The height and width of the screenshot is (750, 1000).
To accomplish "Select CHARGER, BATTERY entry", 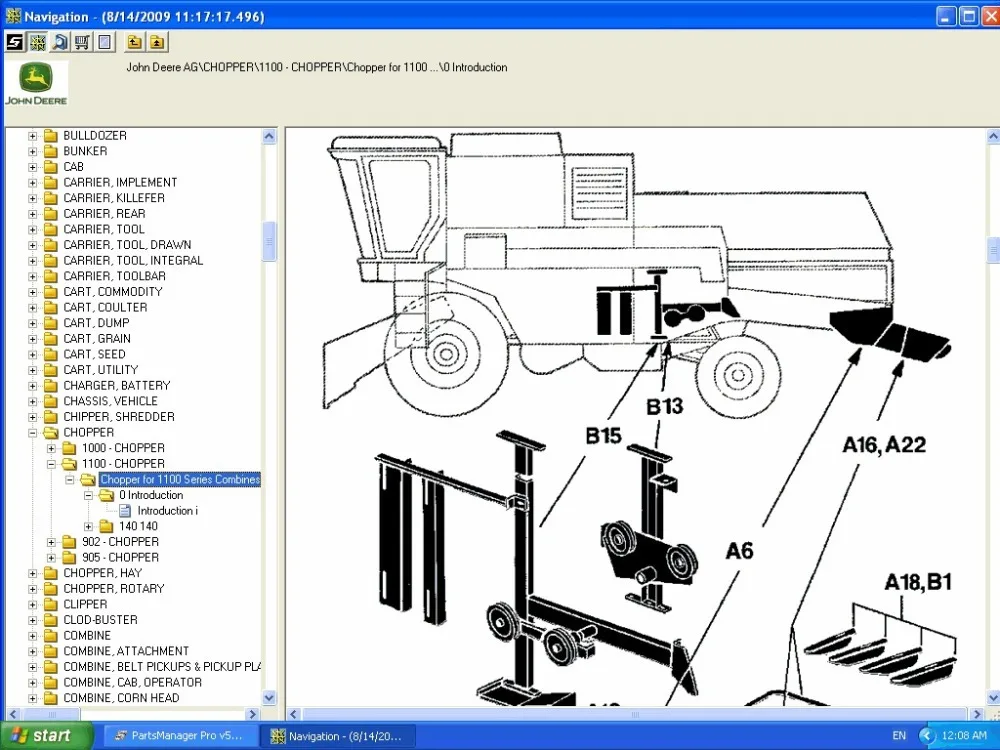I will point(117,386).
